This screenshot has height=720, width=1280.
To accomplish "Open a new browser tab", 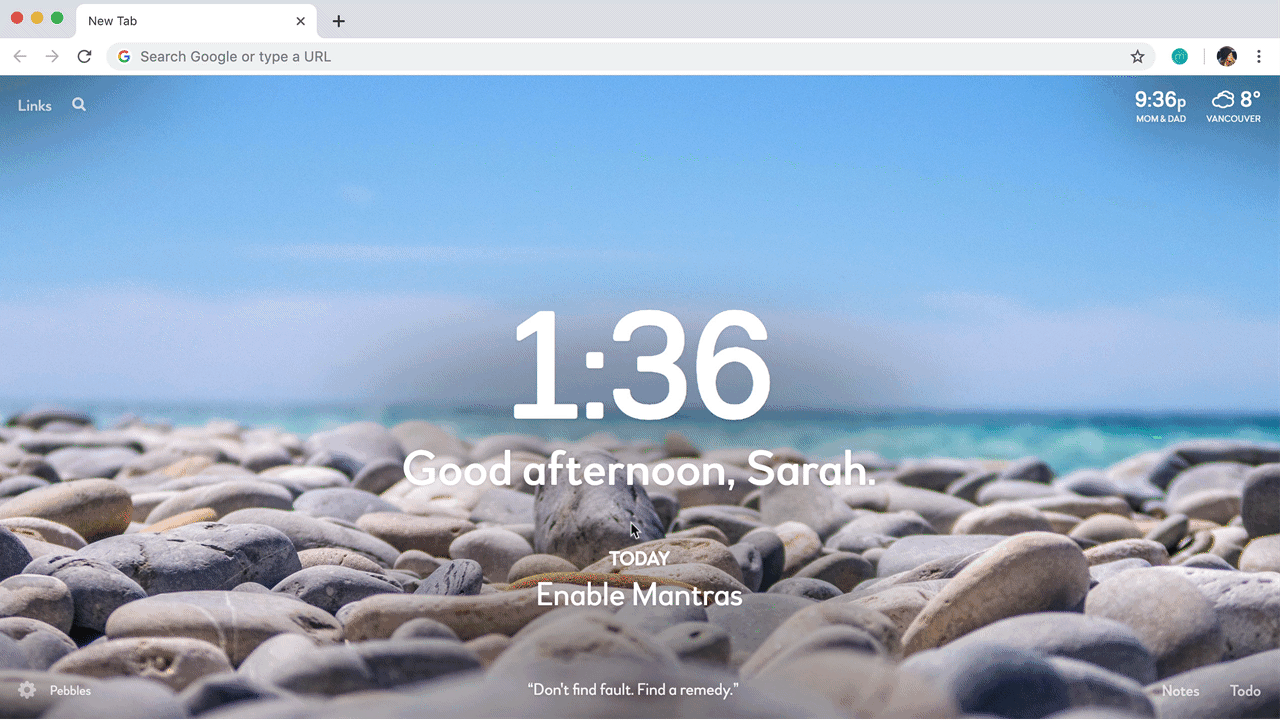I will (x=338, y=21).
